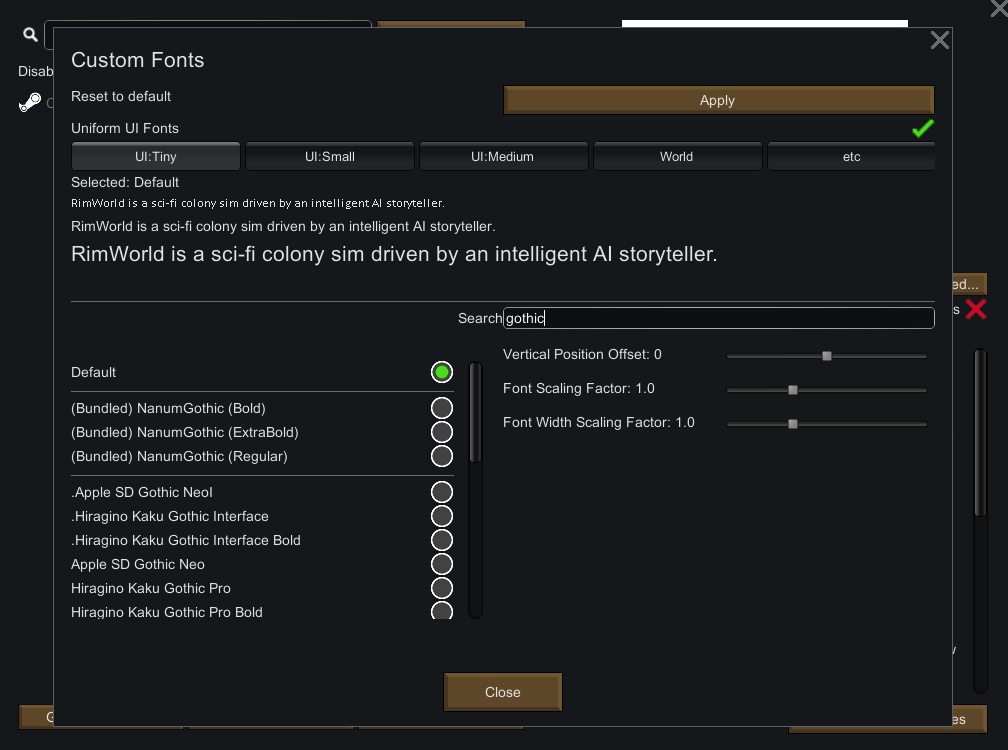Screen dimensions: 1008x750
Task: Switch to the UI:Tiny tab
Action: (x=156, y=157)
